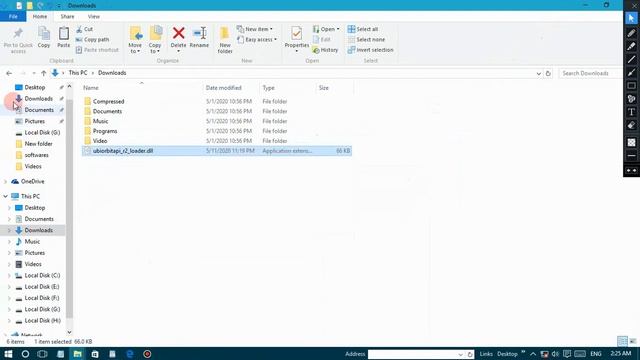The width and height of the screenshot is (640, 360).
Task: Click Copy path in ribbon
Action: click(93, 40)
